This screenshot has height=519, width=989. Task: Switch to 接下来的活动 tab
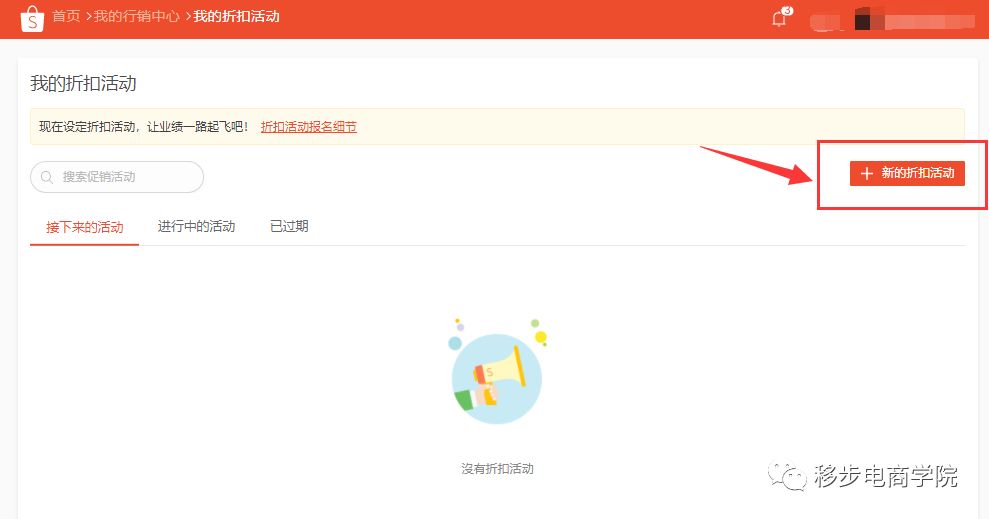85,227
